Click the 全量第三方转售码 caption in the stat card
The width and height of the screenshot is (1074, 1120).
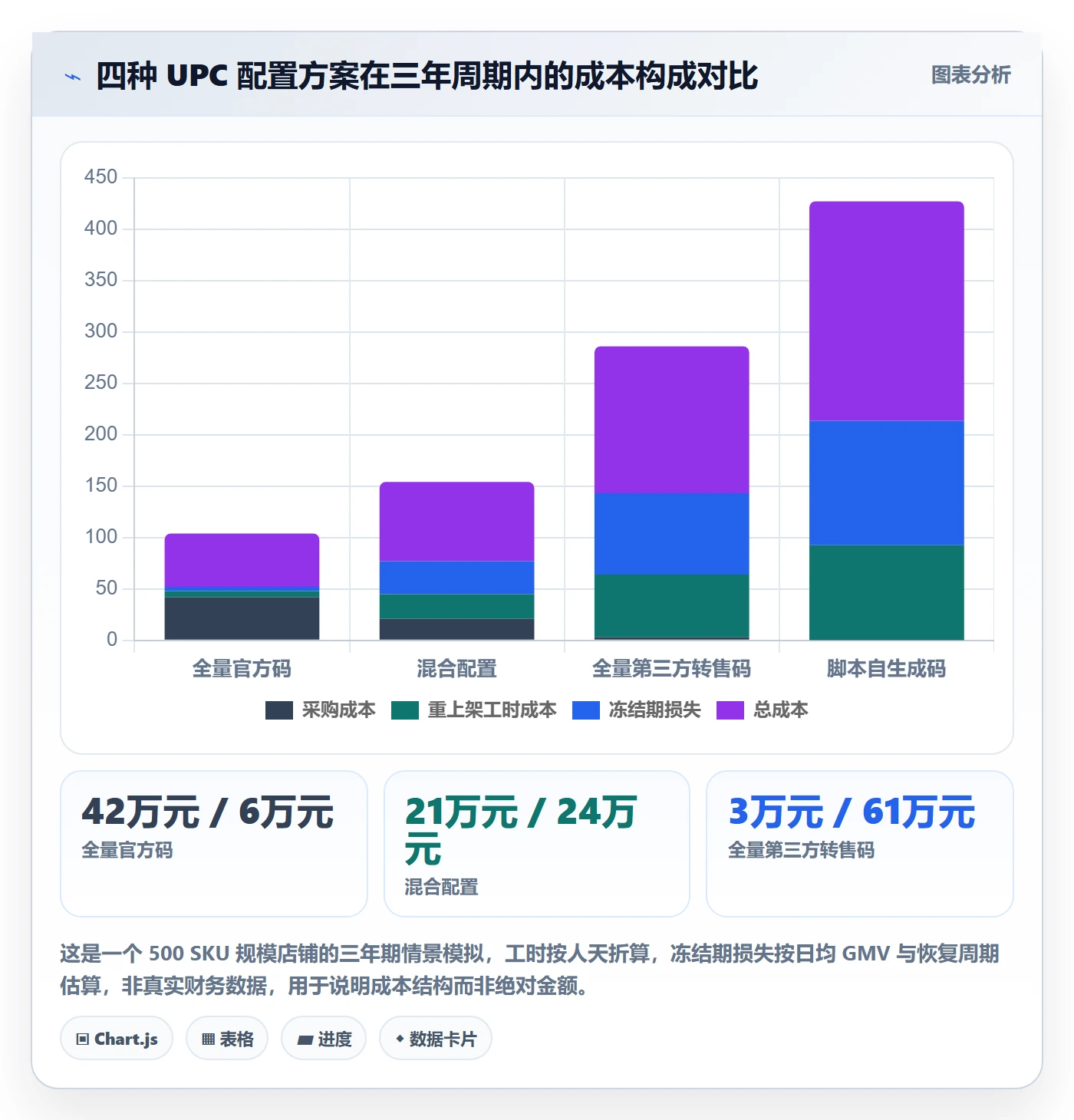[801, 850]
